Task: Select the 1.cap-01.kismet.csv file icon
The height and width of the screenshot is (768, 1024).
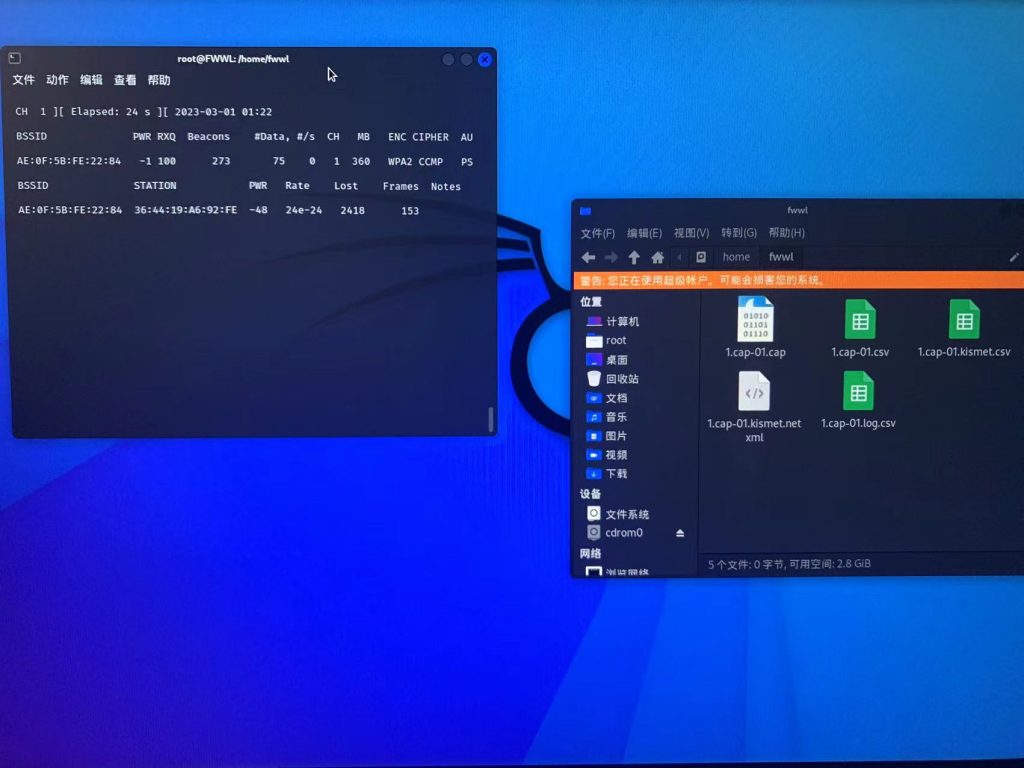Action: click(x=964, y=319)
